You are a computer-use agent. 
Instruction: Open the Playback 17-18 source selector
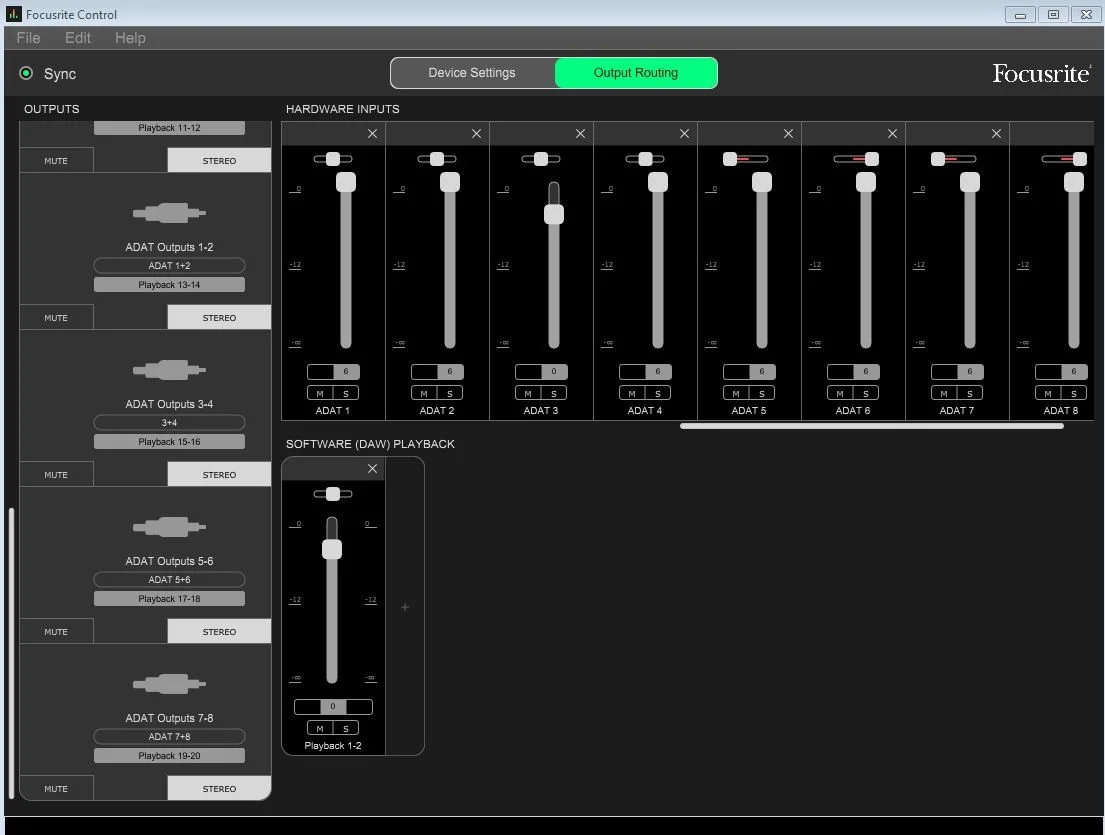click(169, 599)
